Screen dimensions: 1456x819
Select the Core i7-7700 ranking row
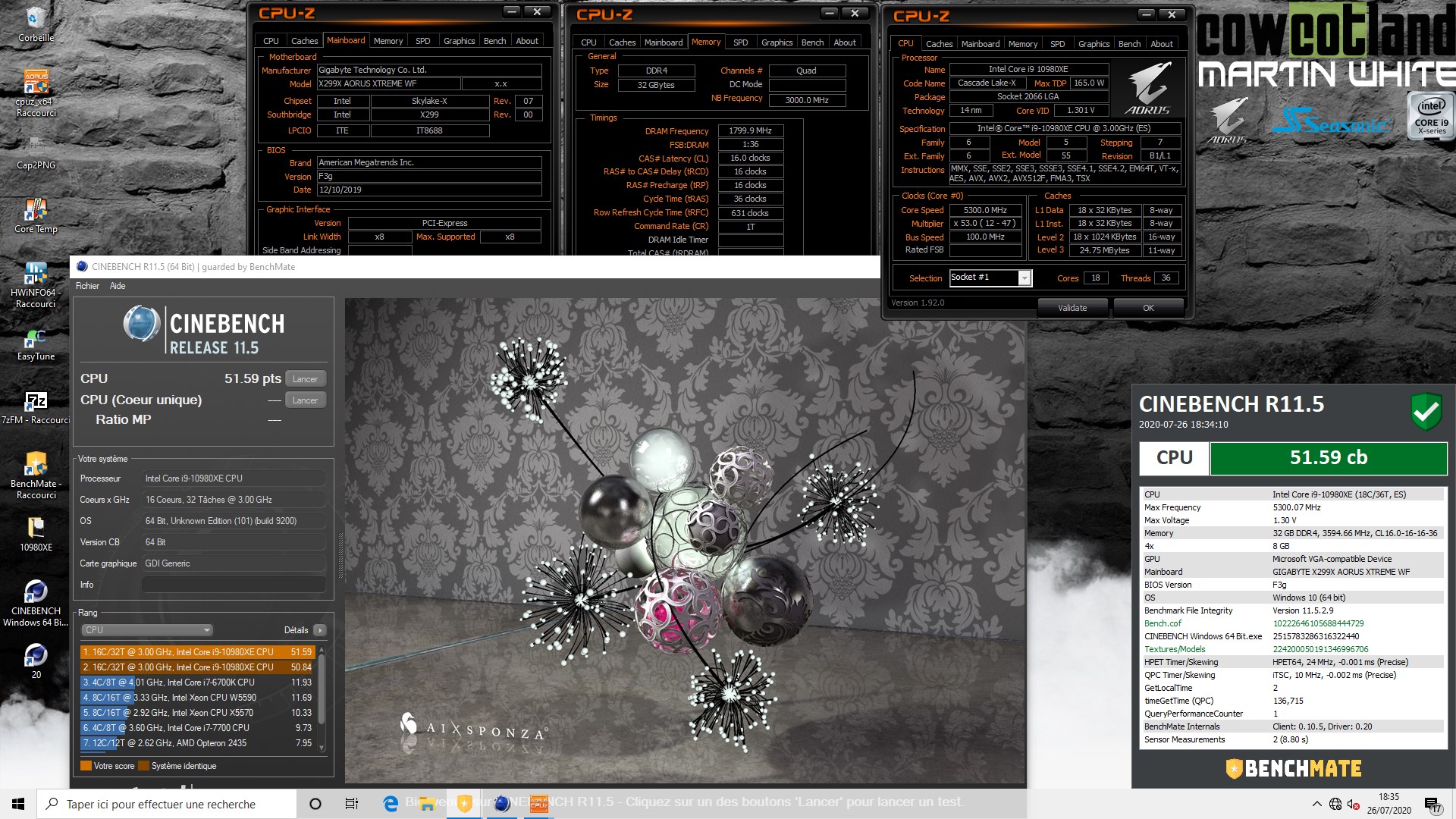pos(197,728)
